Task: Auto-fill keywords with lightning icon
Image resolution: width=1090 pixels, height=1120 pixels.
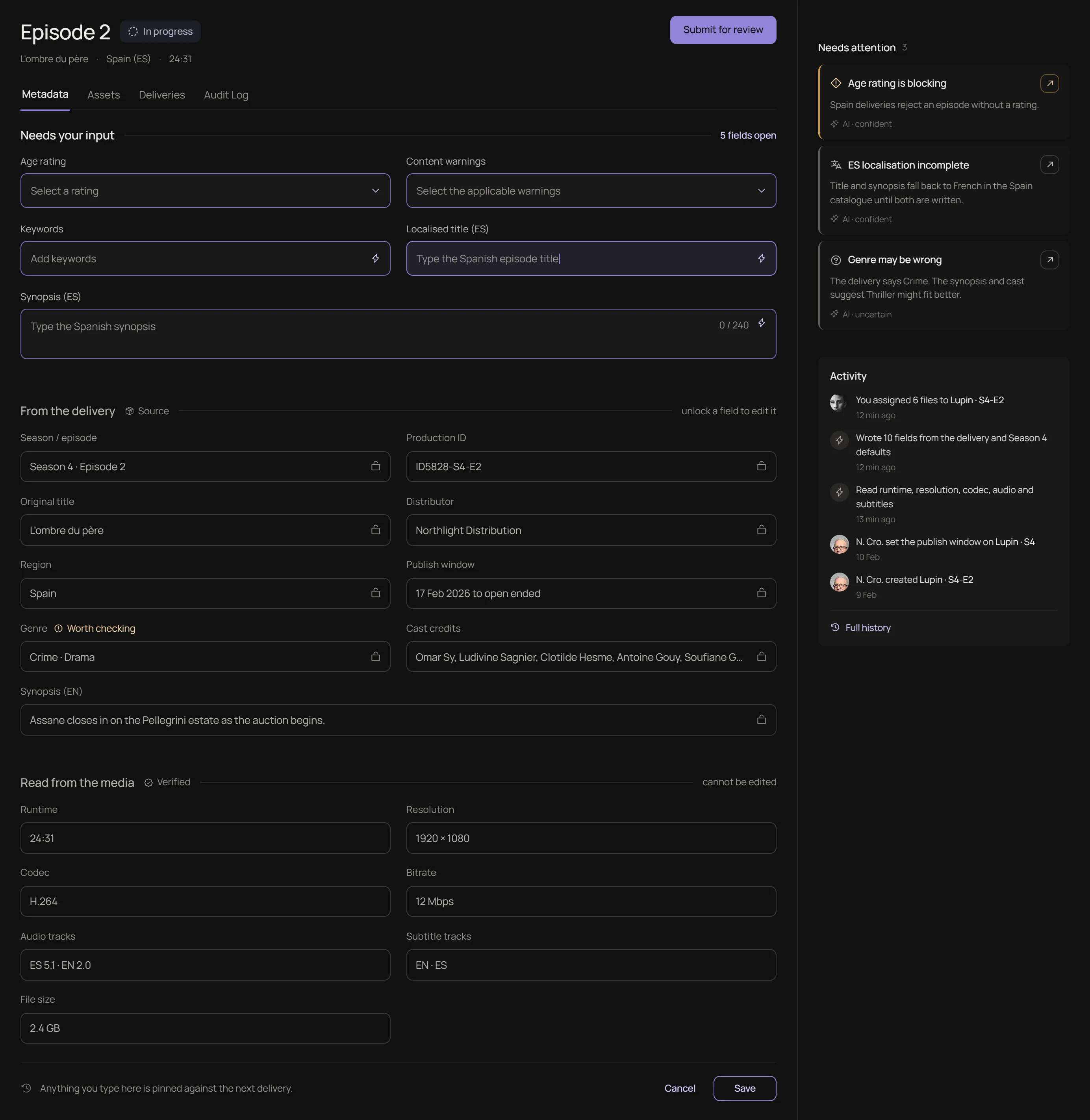Action: (376, 258)
